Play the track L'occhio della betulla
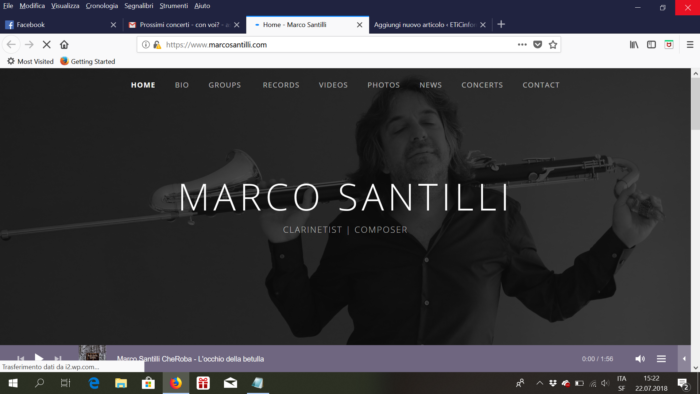The image size is (700, 394). pos(38,358)
